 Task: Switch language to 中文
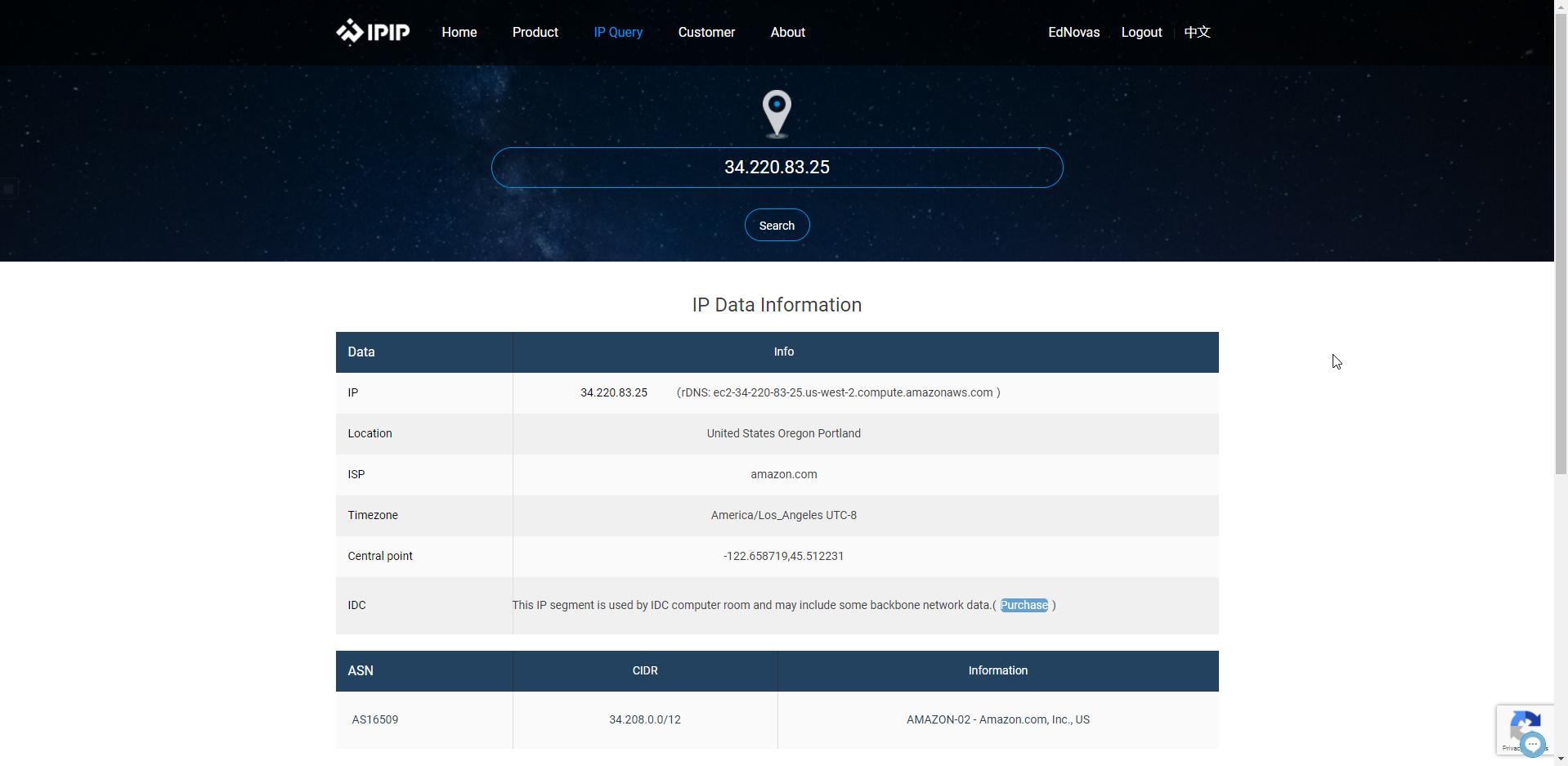click(x=1197, y=32)
